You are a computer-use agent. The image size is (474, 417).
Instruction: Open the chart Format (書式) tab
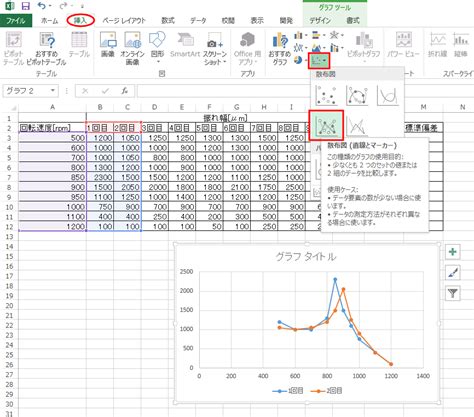tap(353, 21)
